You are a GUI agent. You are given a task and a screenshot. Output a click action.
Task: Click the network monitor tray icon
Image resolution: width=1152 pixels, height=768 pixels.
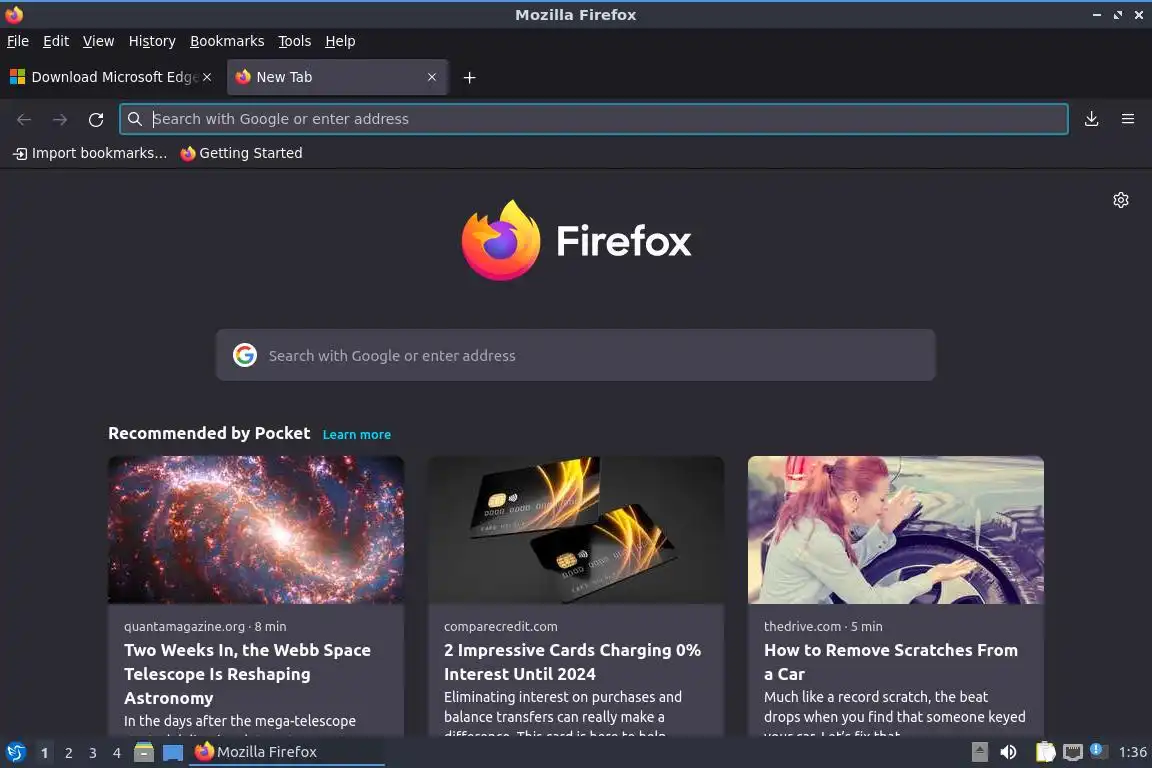click(1073, 752)
